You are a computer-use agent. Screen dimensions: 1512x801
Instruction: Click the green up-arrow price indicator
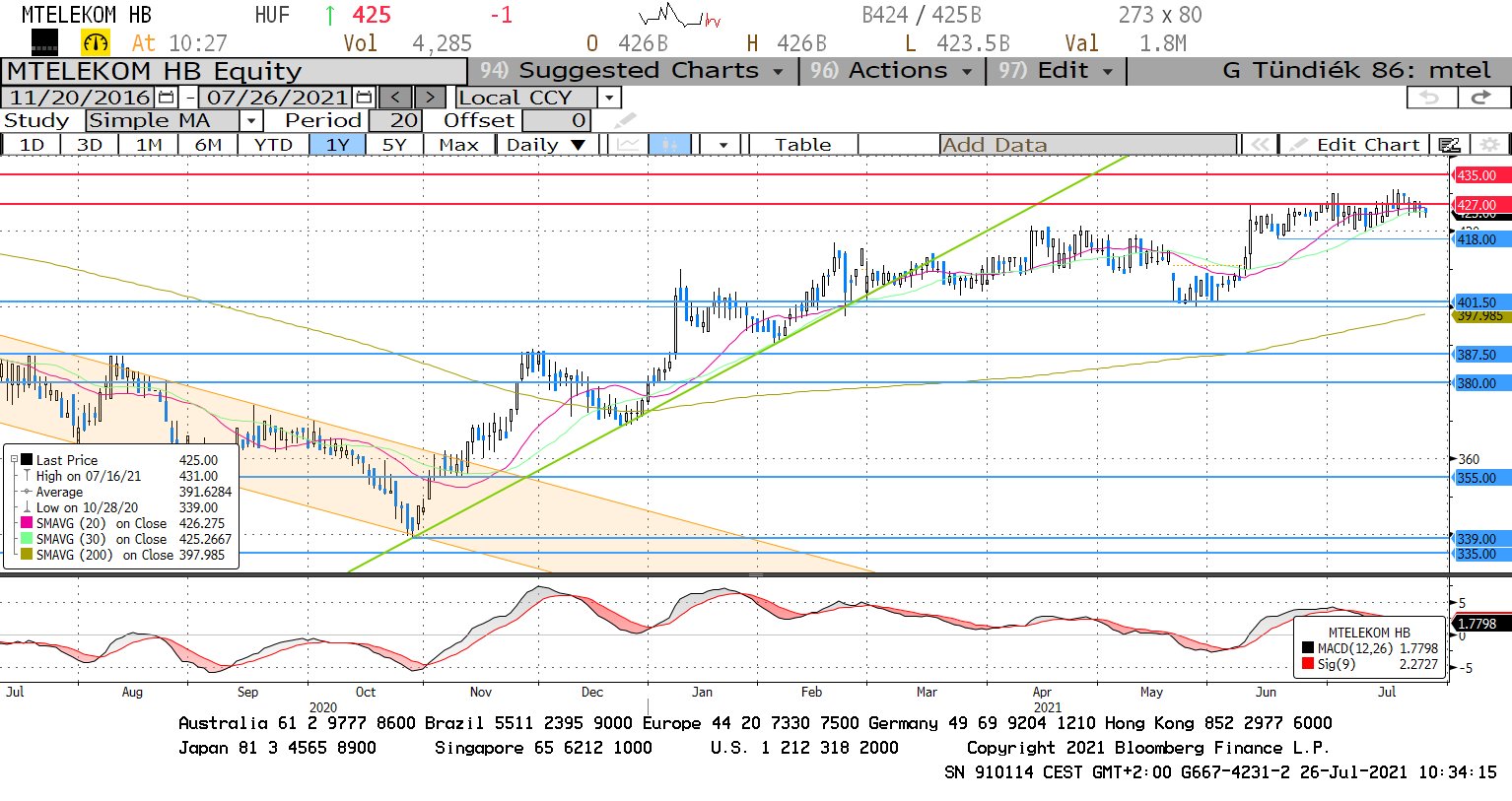tap(329, 16)
